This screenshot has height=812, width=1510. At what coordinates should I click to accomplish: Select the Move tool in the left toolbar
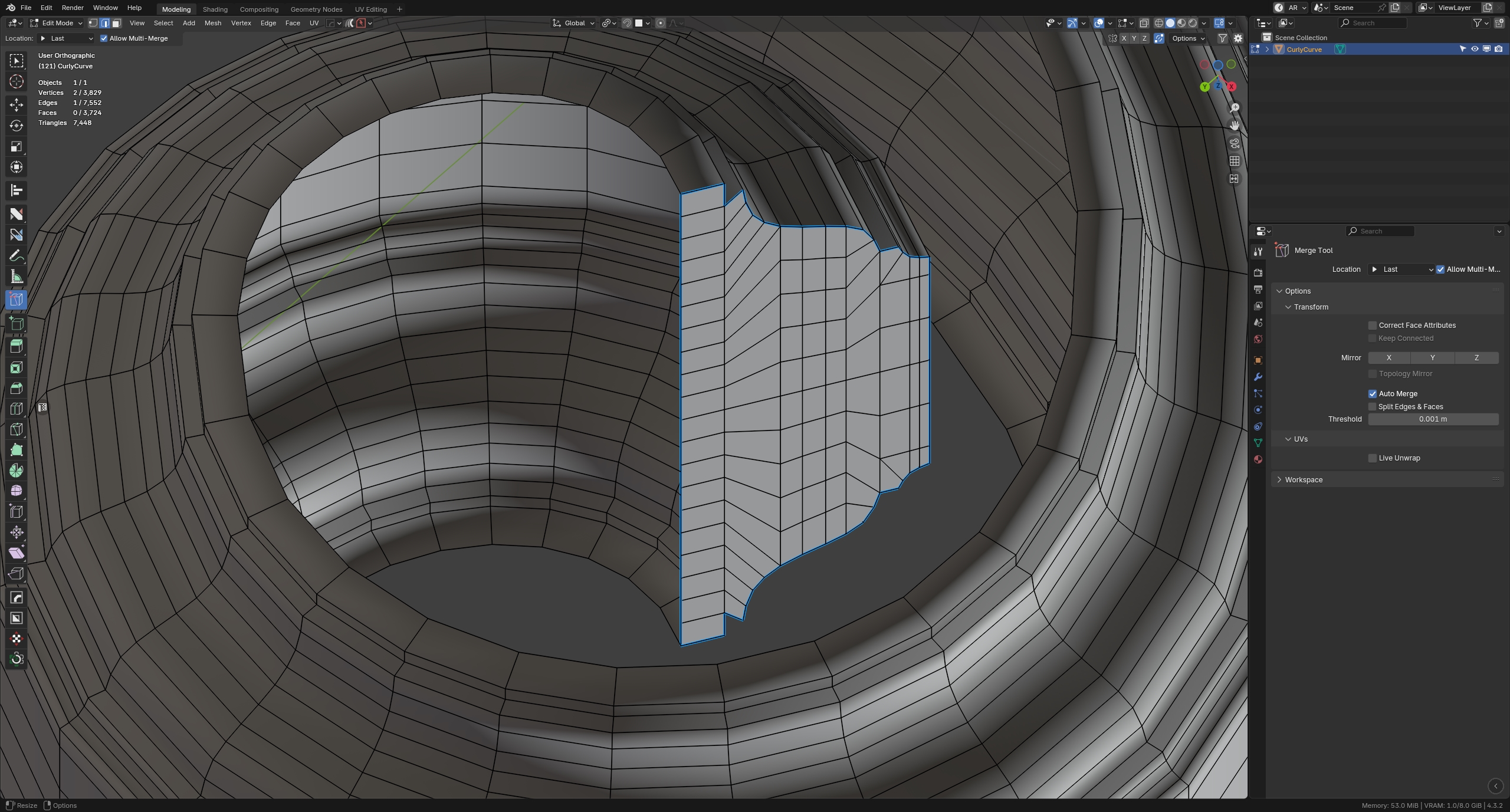[17, 105]
